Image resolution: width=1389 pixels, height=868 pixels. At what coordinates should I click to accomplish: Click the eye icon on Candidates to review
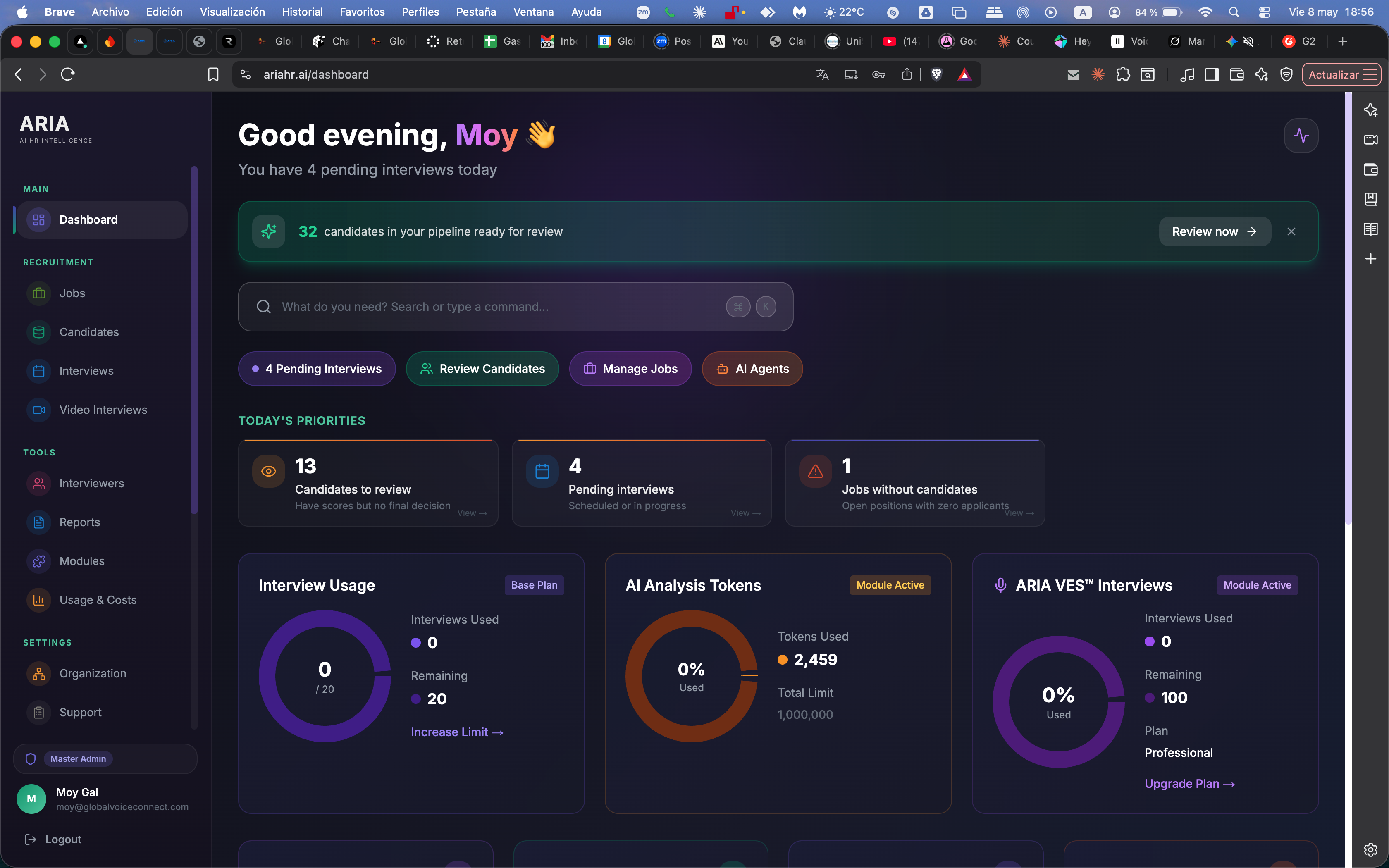tap(269, 471)
